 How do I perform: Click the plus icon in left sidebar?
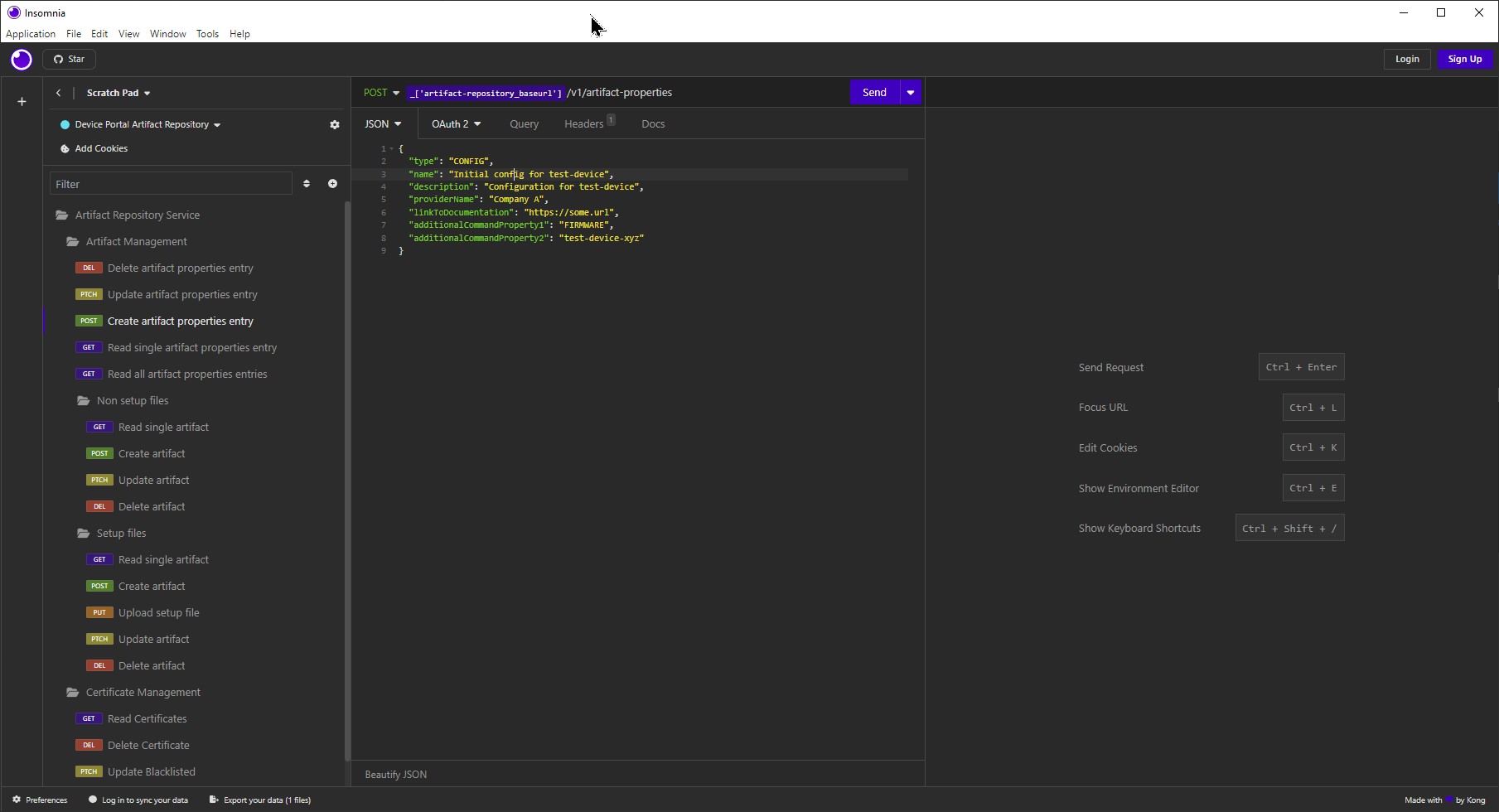tap(22, 102)
